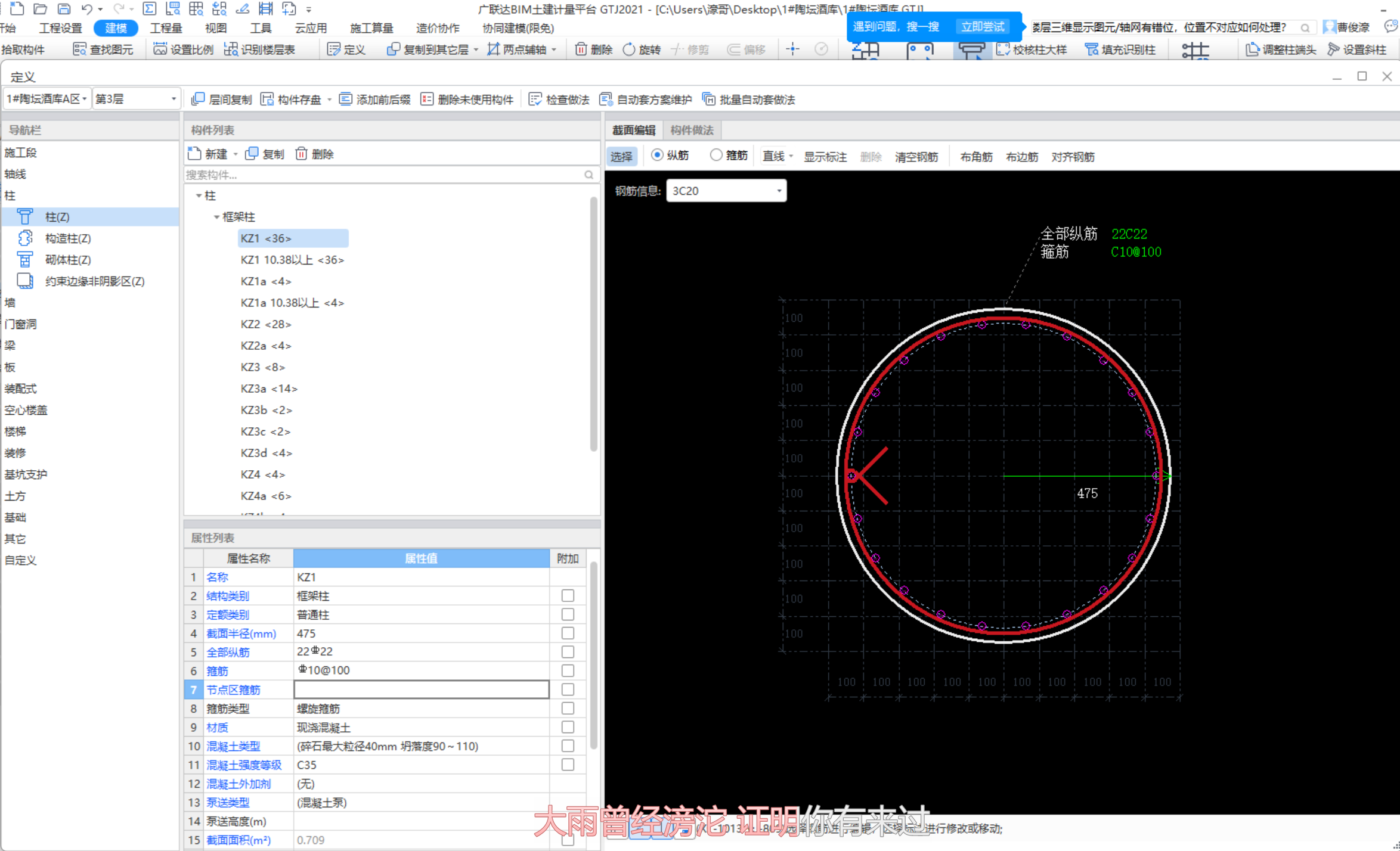This screenshot has height=851, width=1400.
Task: Toggle the 定额类别 additional checkbox
Action: (568, 614)
